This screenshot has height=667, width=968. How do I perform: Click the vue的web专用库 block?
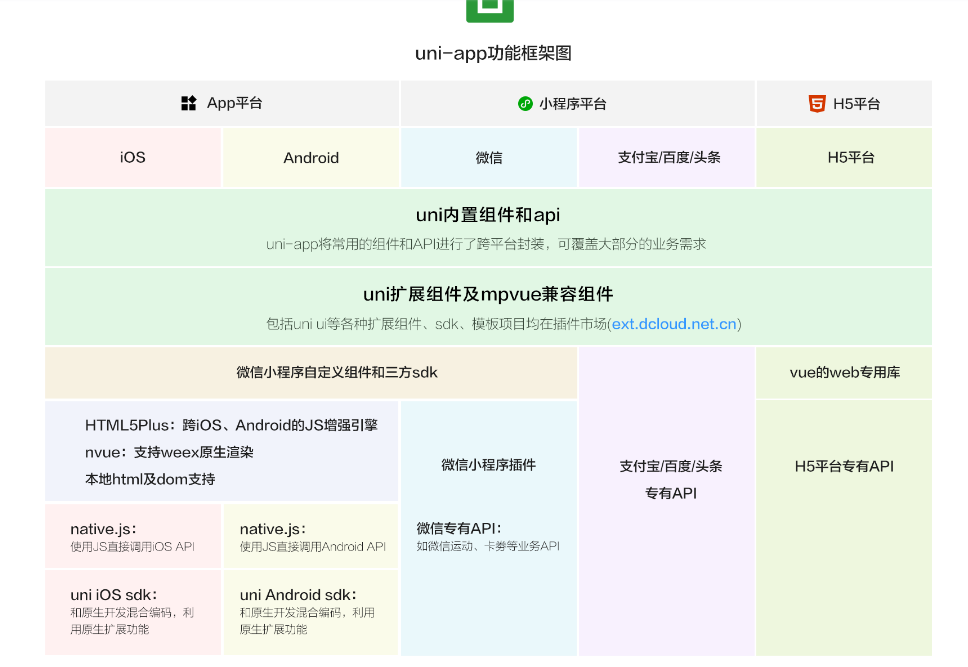(x=845, y=372)
